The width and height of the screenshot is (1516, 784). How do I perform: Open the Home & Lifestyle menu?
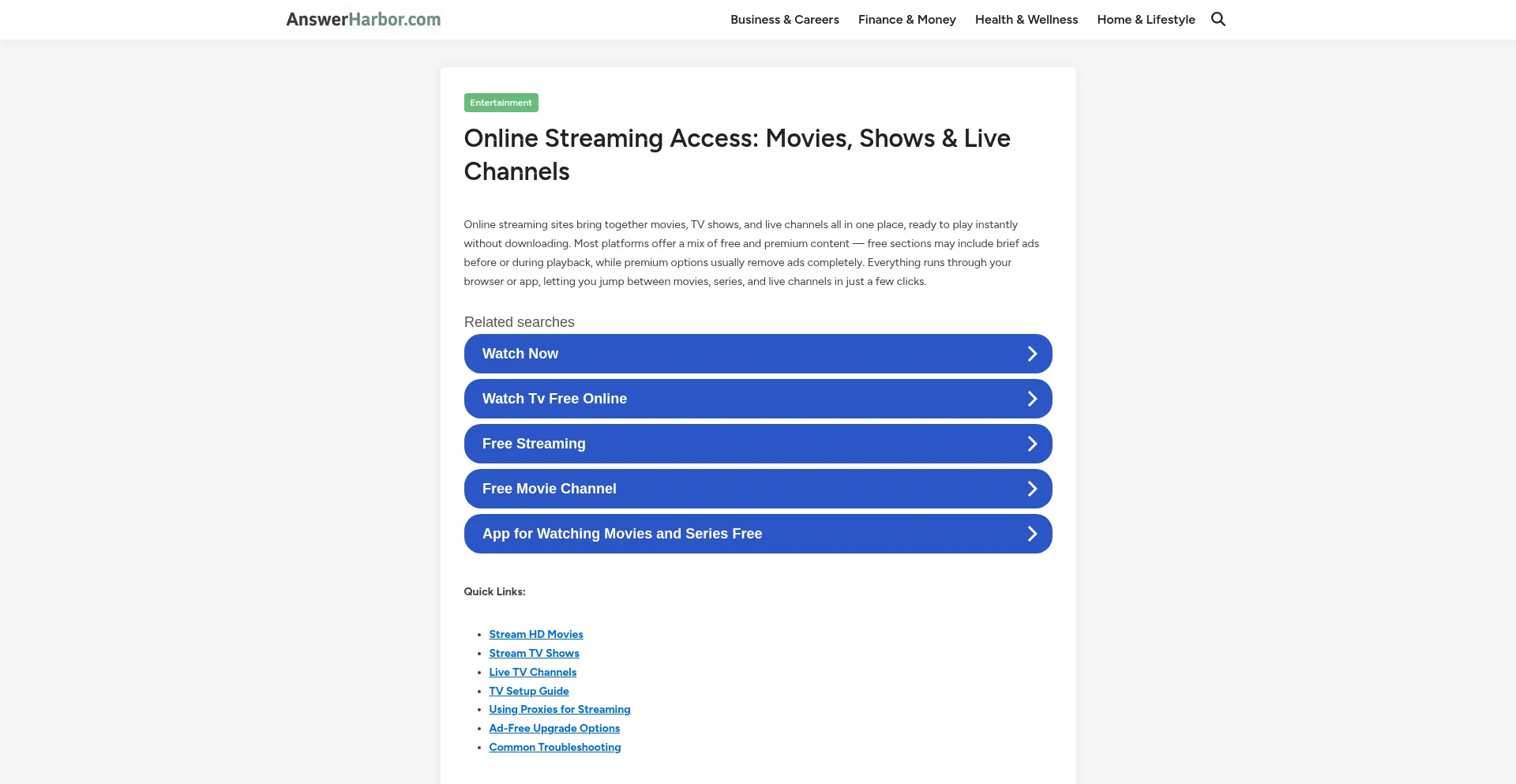[x=1146, y=19]
